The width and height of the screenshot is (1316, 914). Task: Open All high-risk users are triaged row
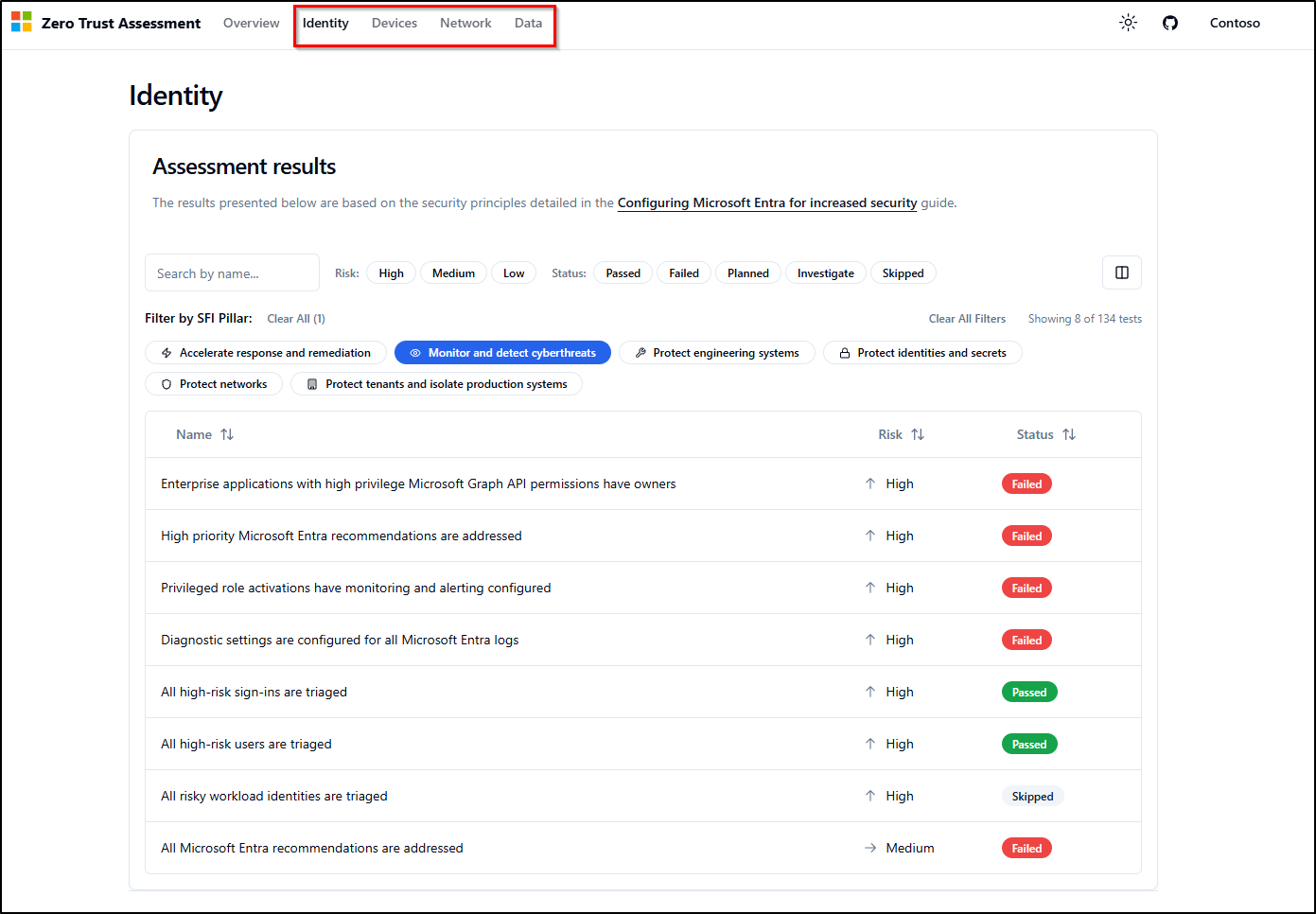[x=643, y=744]
